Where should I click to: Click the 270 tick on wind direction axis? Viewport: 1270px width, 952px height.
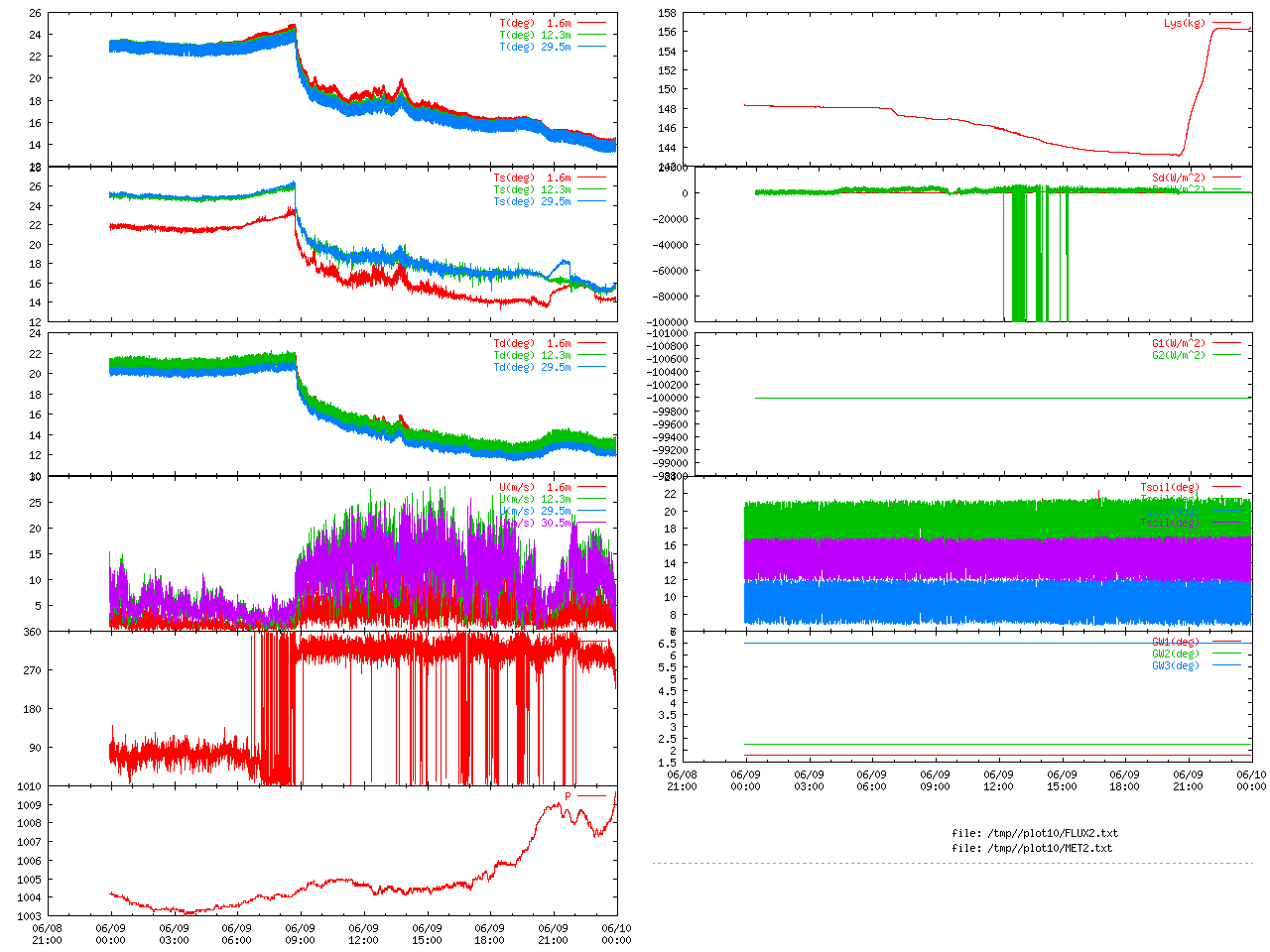[32, 670]
